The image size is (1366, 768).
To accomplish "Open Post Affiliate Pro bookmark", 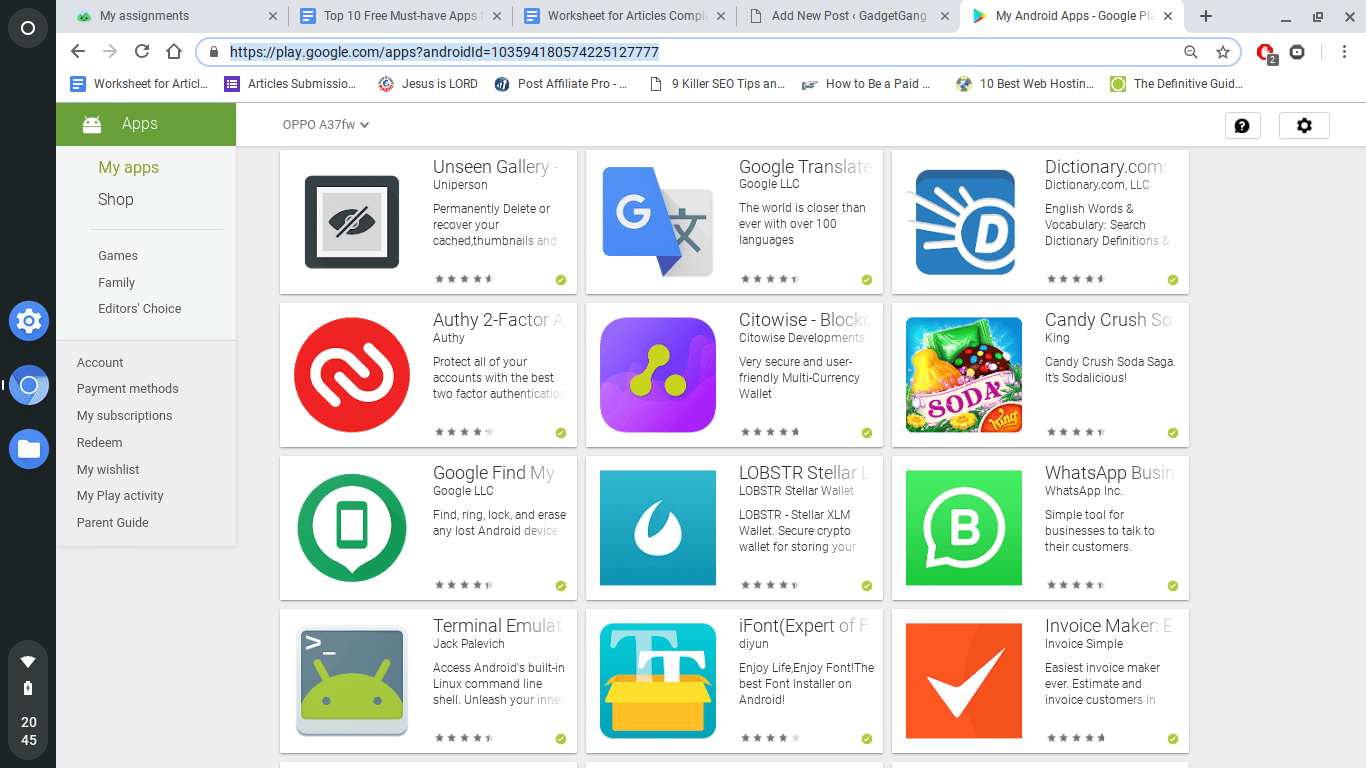I will 561,84.
